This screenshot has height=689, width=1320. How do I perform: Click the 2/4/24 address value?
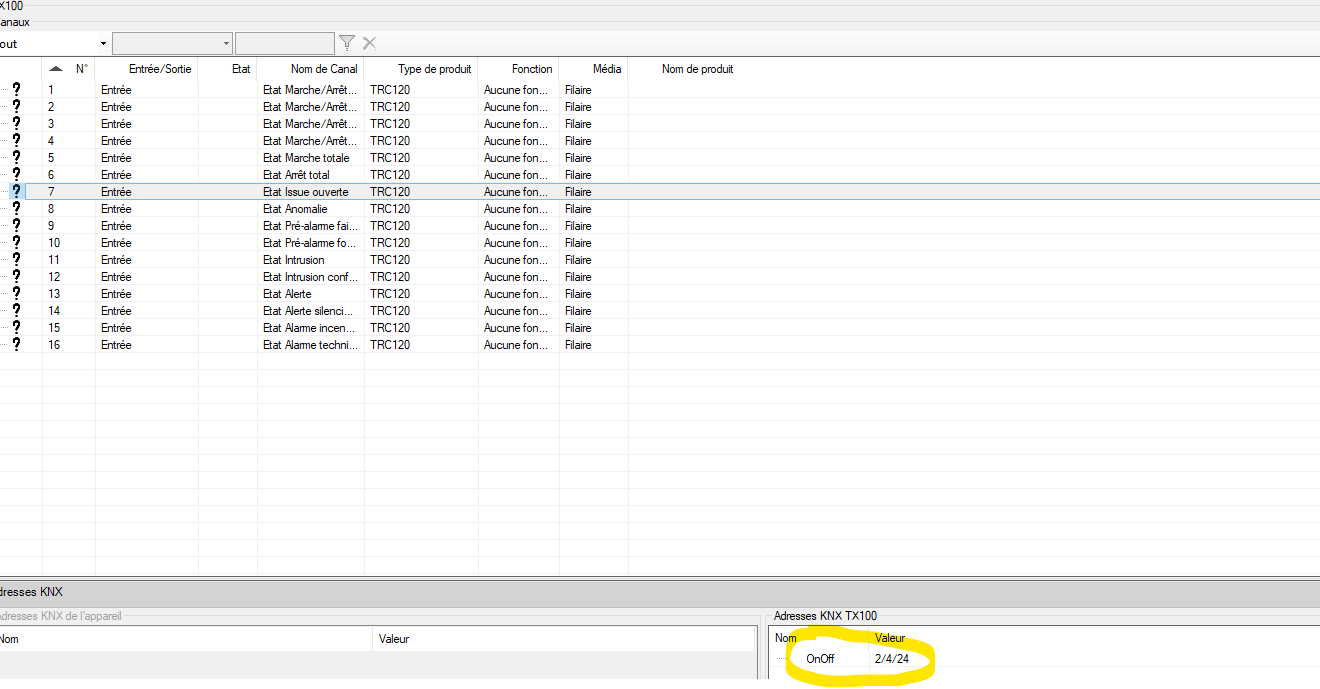(x=891, y=659)
